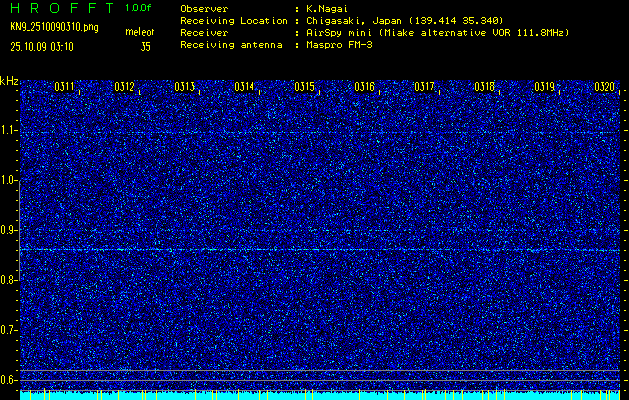Click the 0314 time marker

[x=244, y=87]
